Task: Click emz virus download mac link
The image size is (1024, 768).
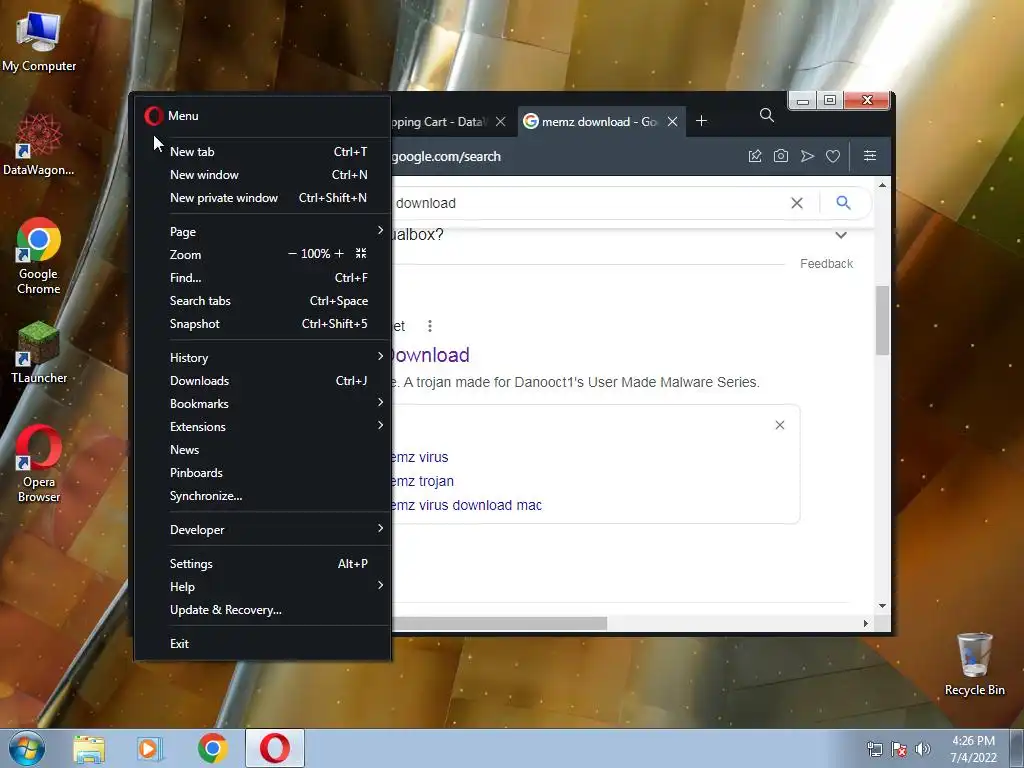Action: [466, 505]
